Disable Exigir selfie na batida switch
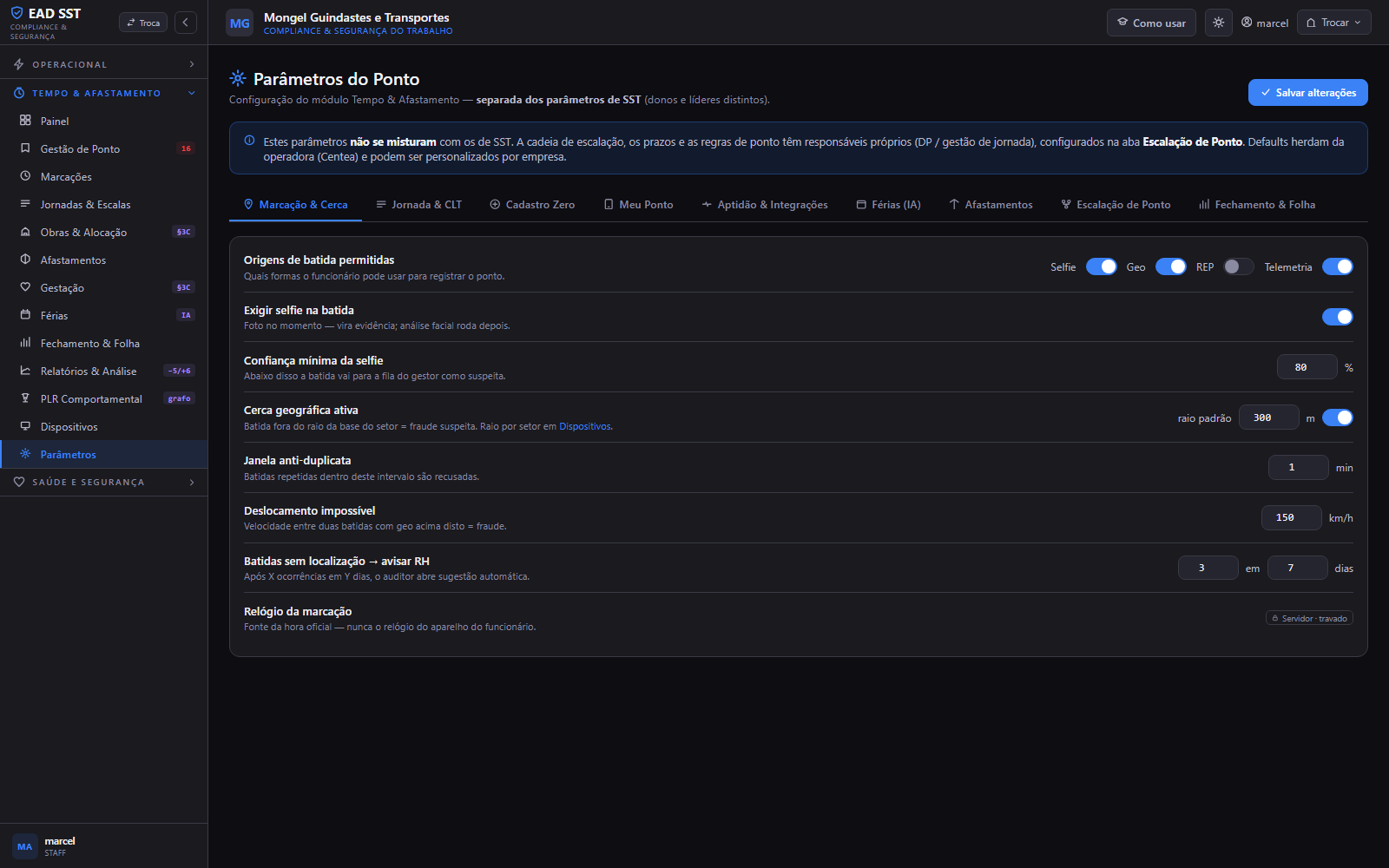Screen dimensions: 1389x868 [1338, 317]
